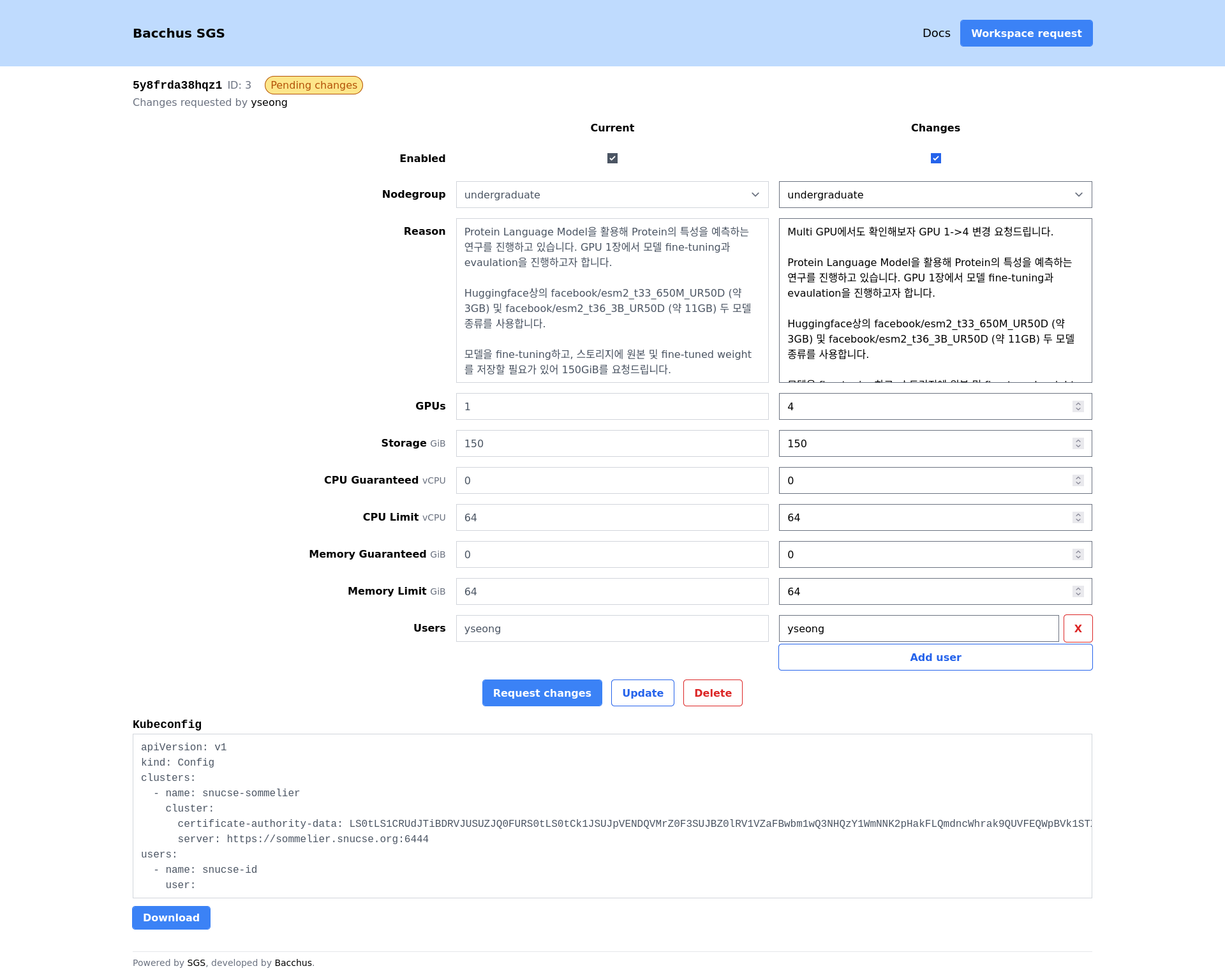Click the Workspace request button
The height and width of the screenshot is (980, 1225).
point(1026,33)
